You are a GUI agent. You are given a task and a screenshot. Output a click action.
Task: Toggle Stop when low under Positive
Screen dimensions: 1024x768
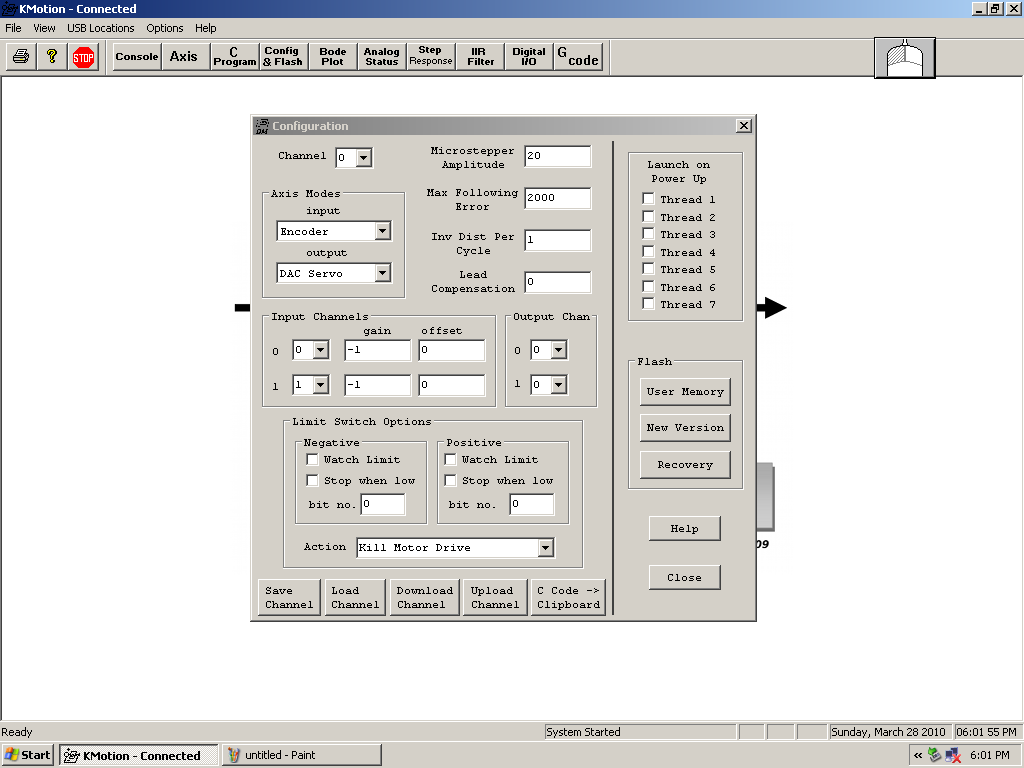tap(451, 481)
